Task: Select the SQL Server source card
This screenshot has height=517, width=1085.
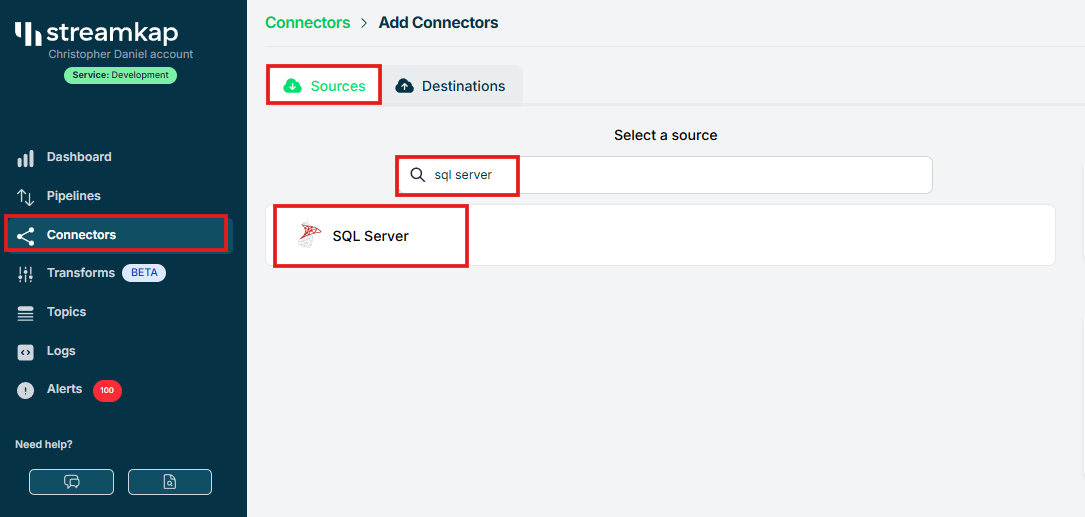Action: coord(660,235)
